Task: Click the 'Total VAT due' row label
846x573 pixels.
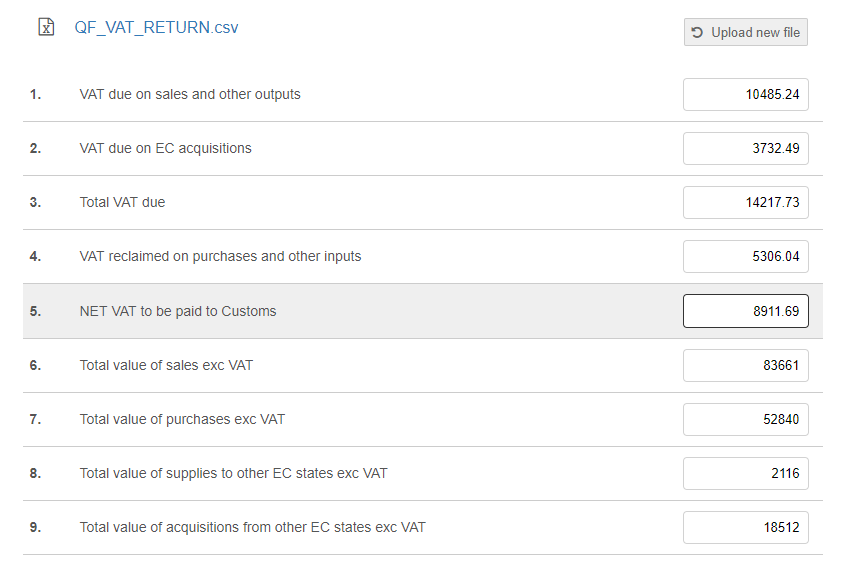Action: [x=123, y=203]
